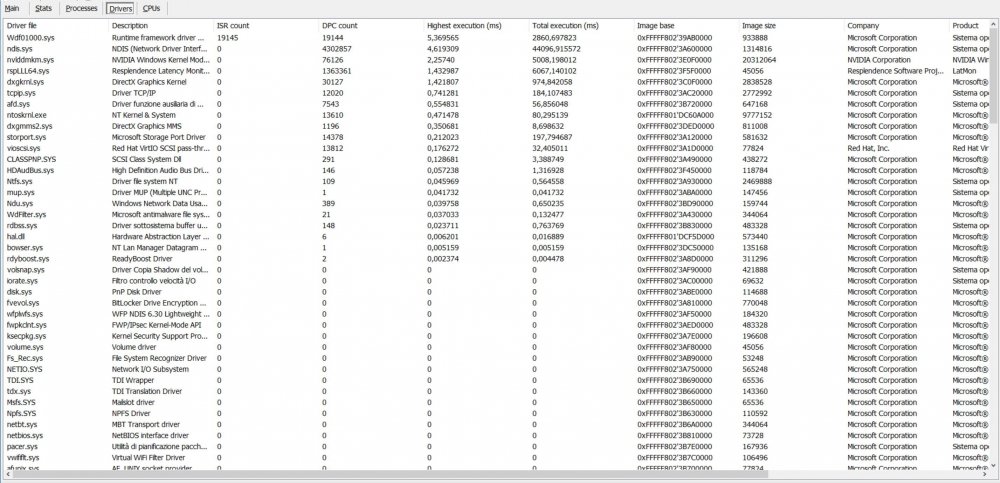Select the tcpip.sys driver row

click(496, 93)
